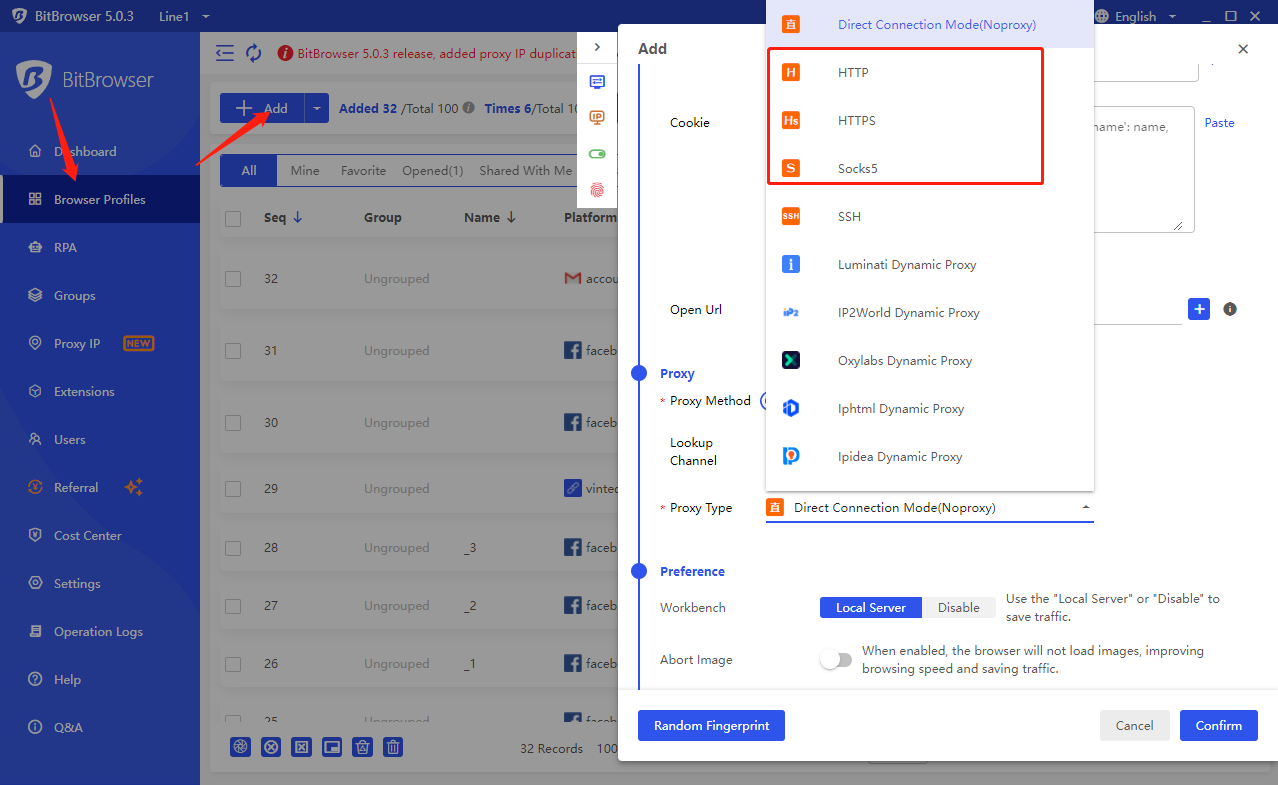Open the Proxy Type dropdown field

(929, 508)
